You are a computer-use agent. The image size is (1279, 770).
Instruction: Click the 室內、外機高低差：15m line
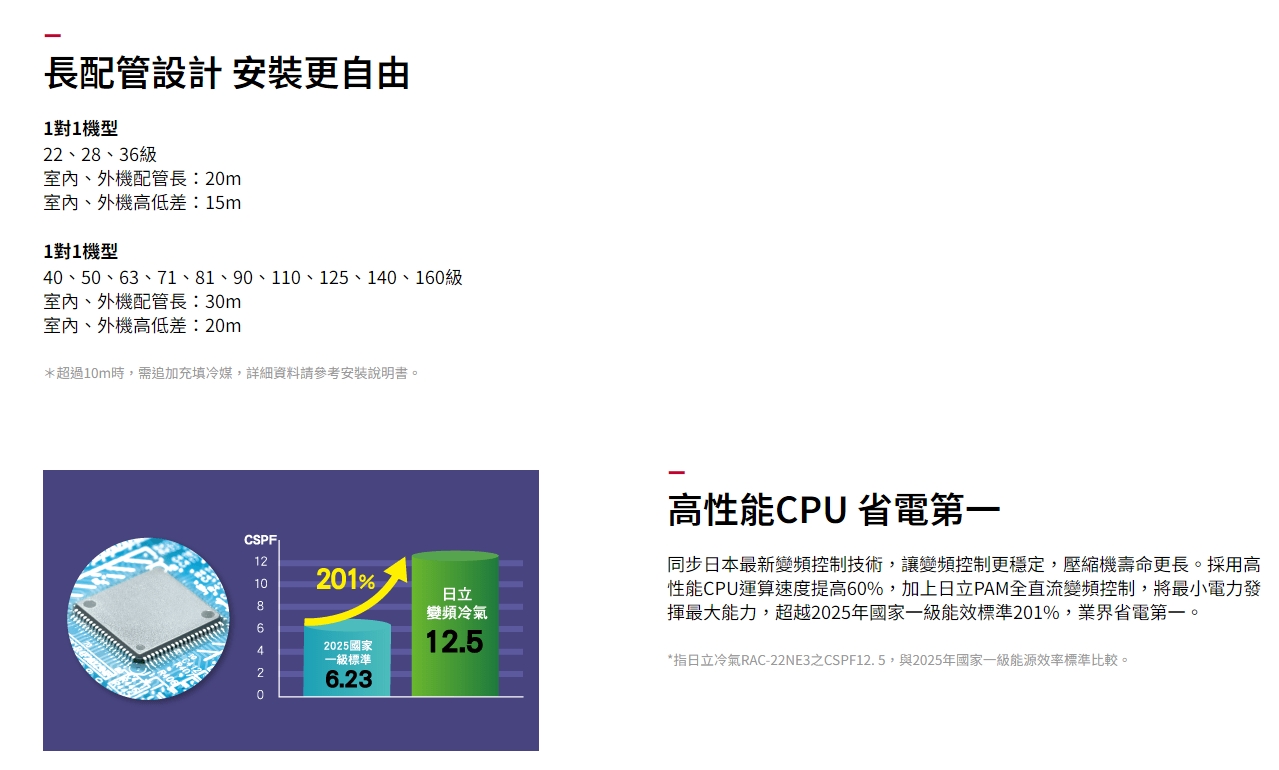[142, 202]
